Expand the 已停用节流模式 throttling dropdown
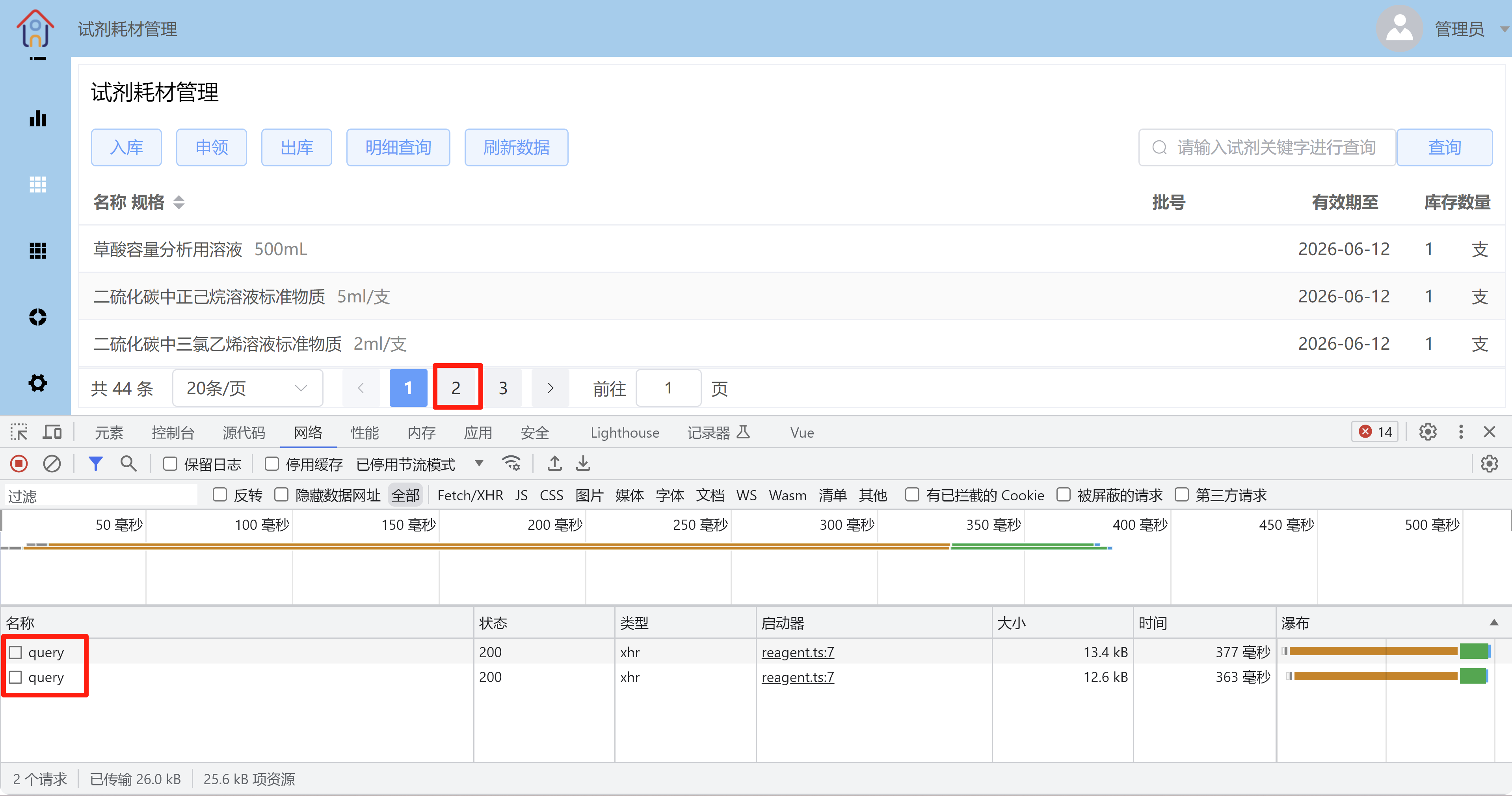 point(479,464)
